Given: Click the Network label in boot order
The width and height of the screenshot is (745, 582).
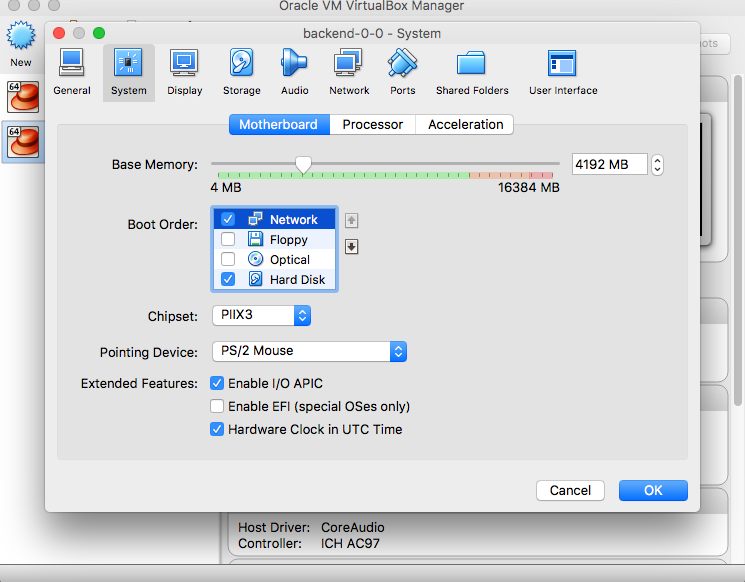Looking at the screenshot, I should tap(294, 219).
